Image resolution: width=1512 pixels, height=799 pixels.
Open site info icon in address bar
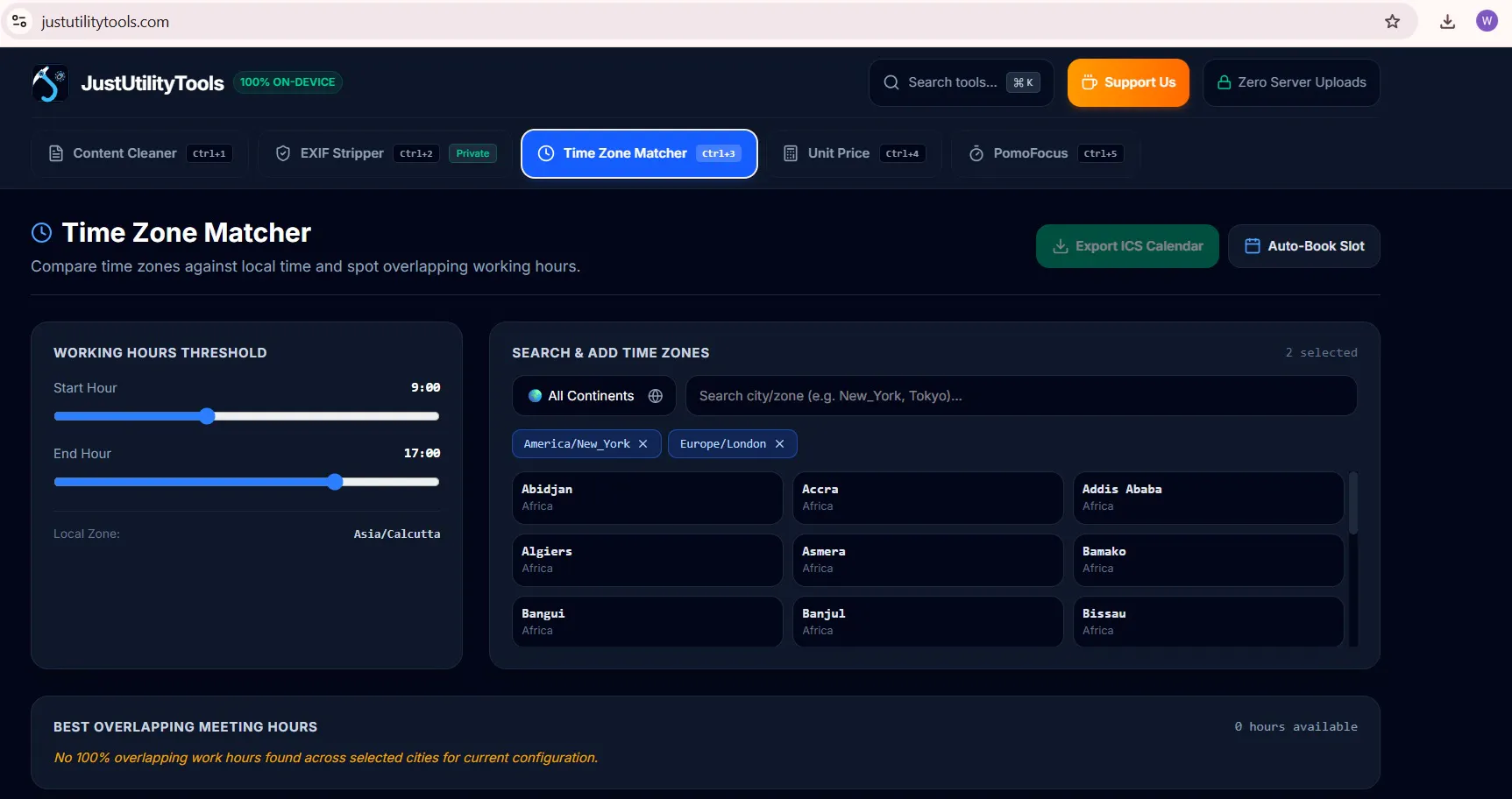pyautogui.click(x=19, y=21)
